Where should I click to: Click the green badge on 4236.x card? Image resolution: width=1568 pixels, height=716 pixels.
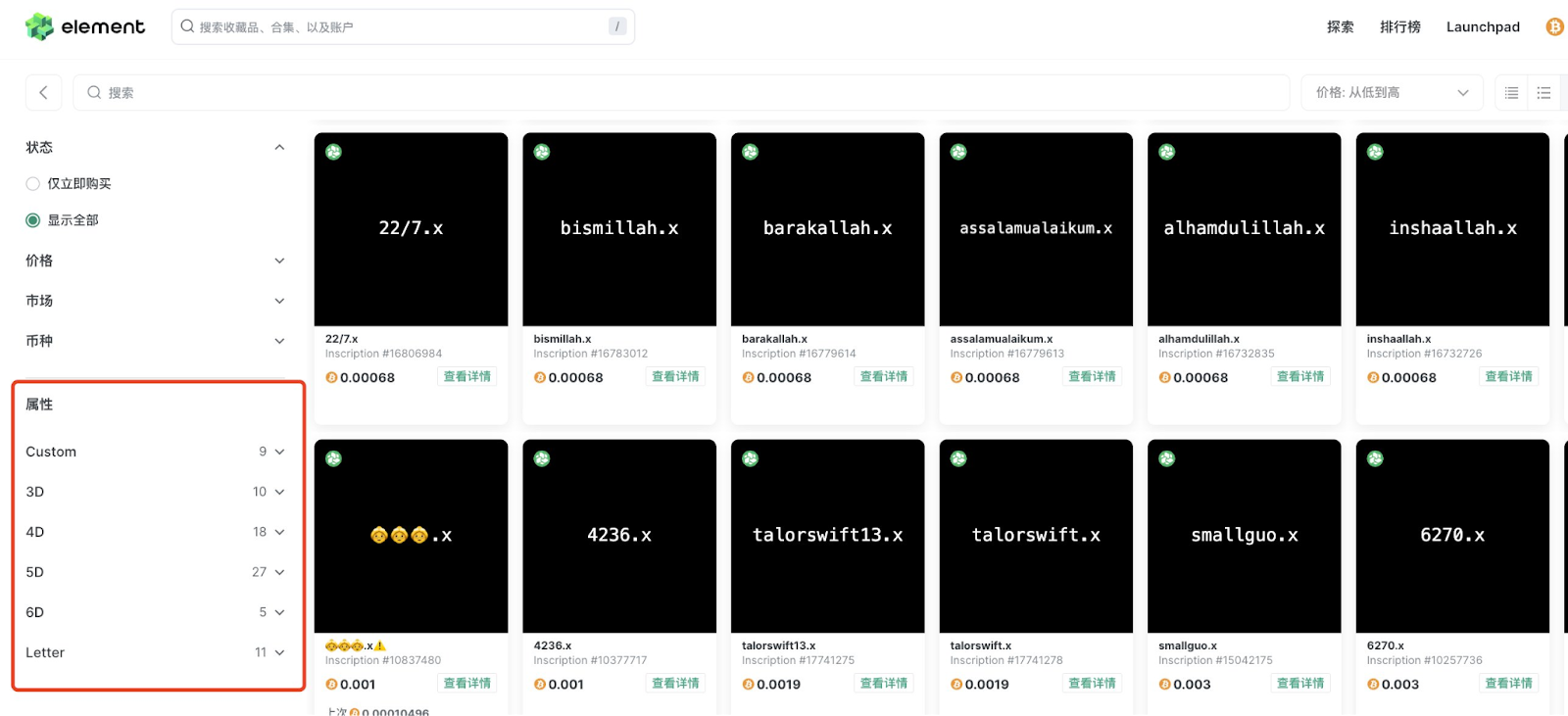point(542,458)
